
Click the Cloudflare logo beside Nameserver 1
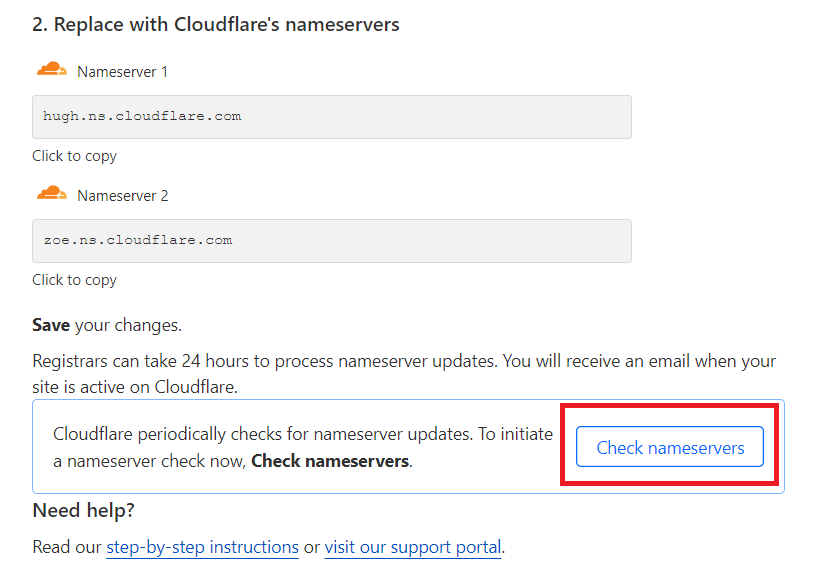tap(51, 70)
